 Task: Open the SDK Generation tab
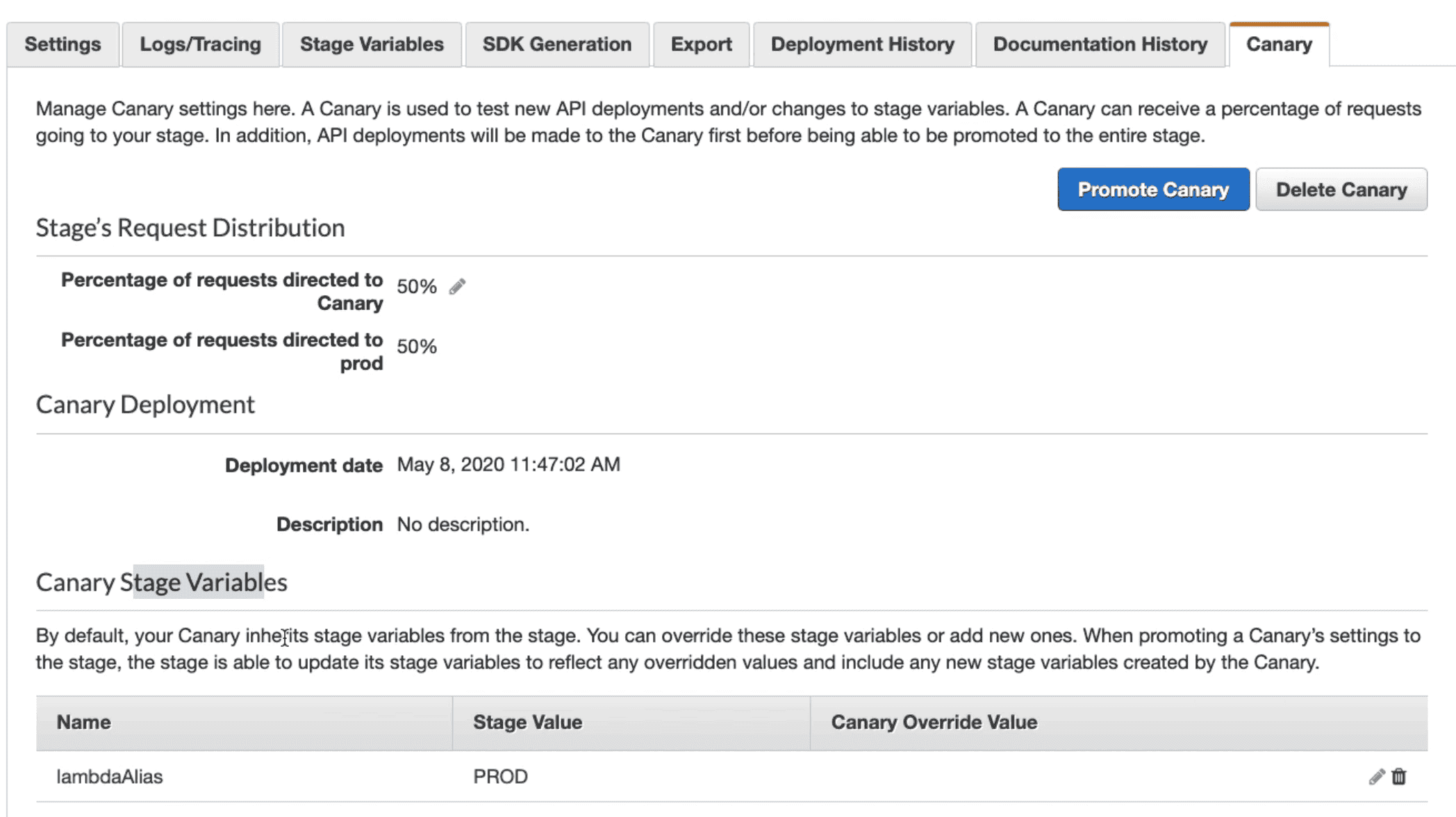(x=557, y=44)
